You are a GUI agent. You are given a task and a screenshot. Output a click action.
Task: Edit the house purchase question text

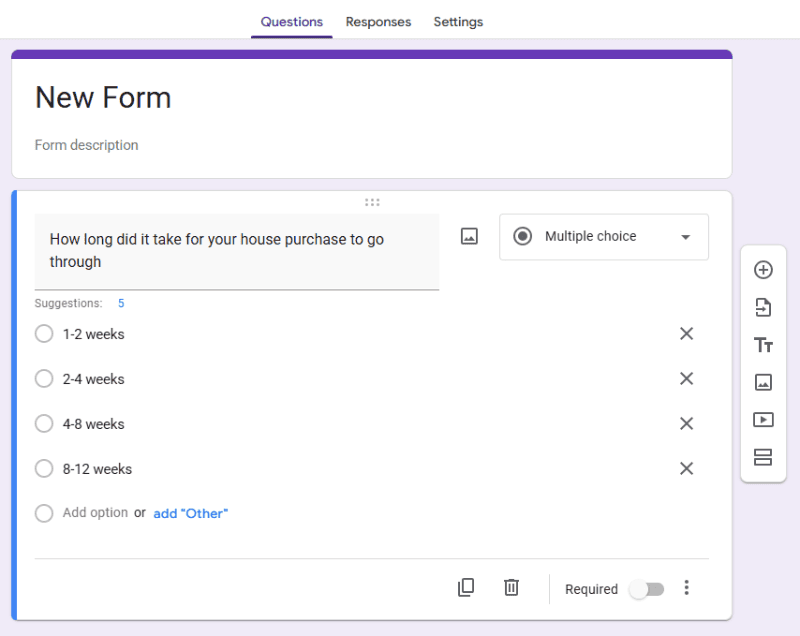click(x=237, y=251)
